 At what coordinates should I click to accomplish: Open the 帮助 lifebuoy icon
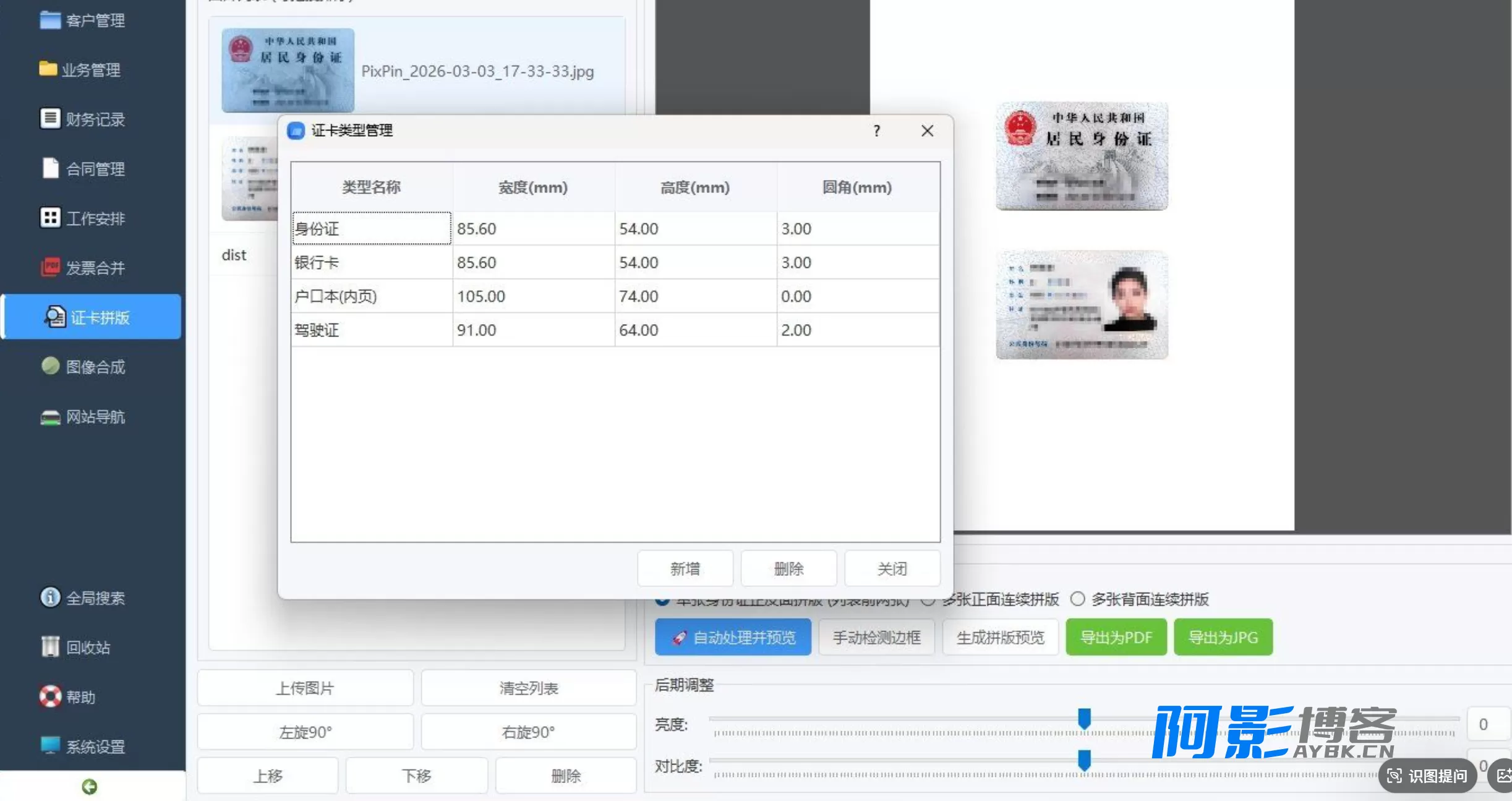tap(50, 696)
